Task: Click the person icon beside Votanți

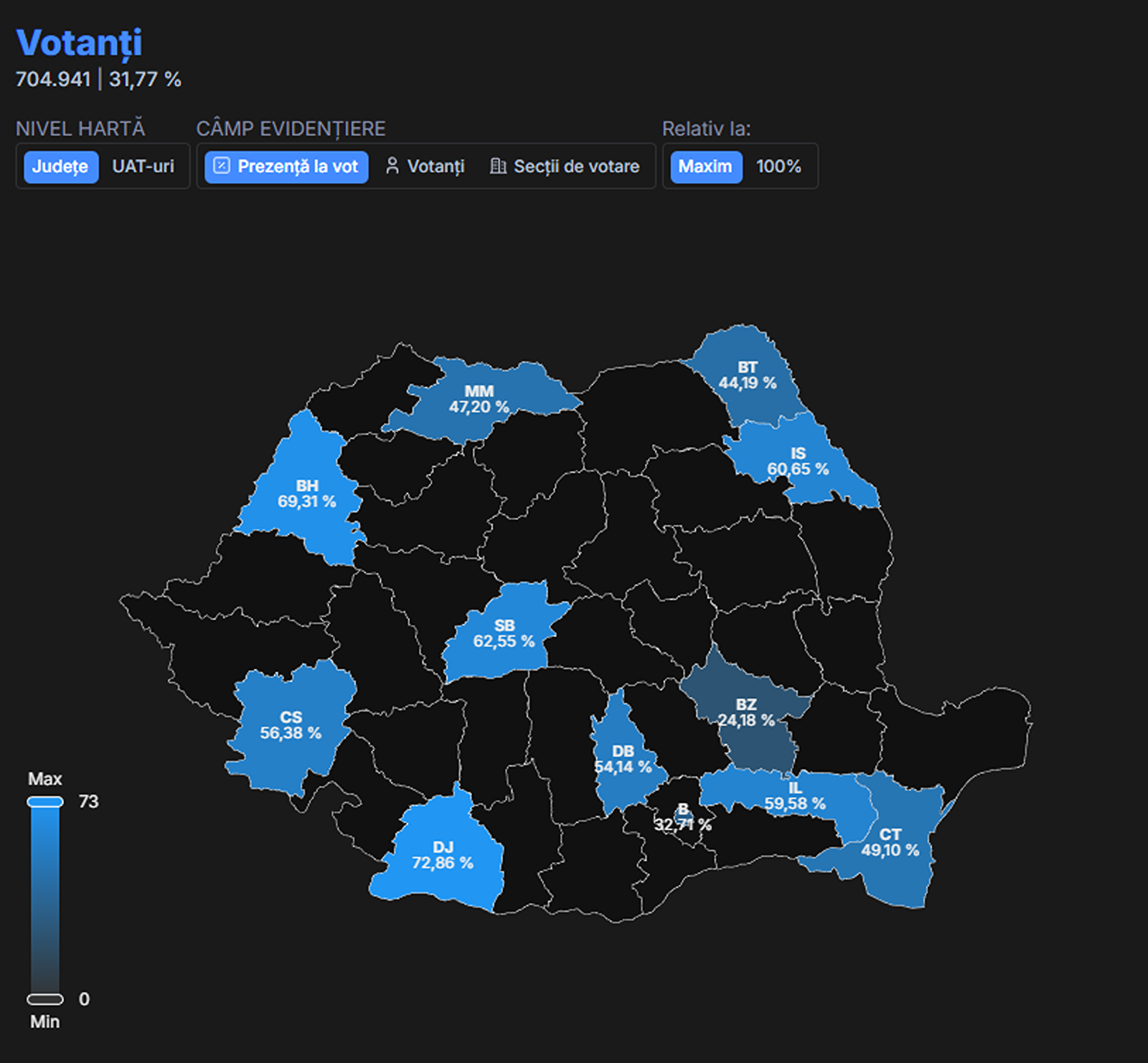Action: coord(392,166)
